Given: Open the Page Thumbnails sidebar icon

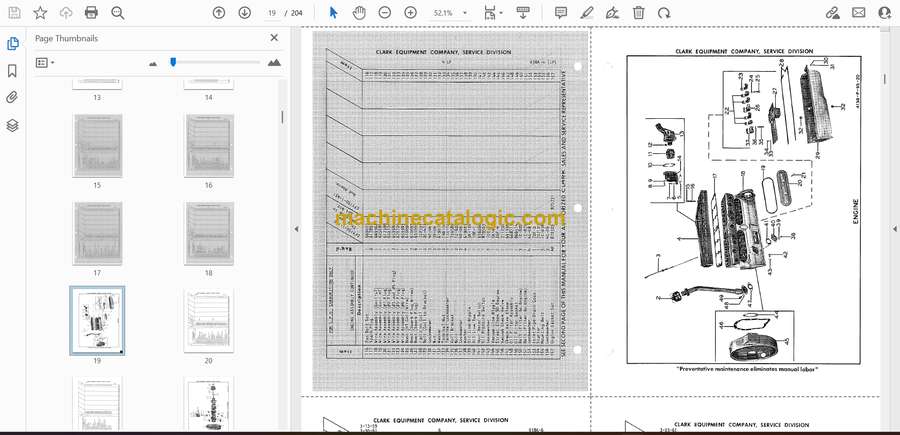Looking at the screenshot, I should click(12, 43).
